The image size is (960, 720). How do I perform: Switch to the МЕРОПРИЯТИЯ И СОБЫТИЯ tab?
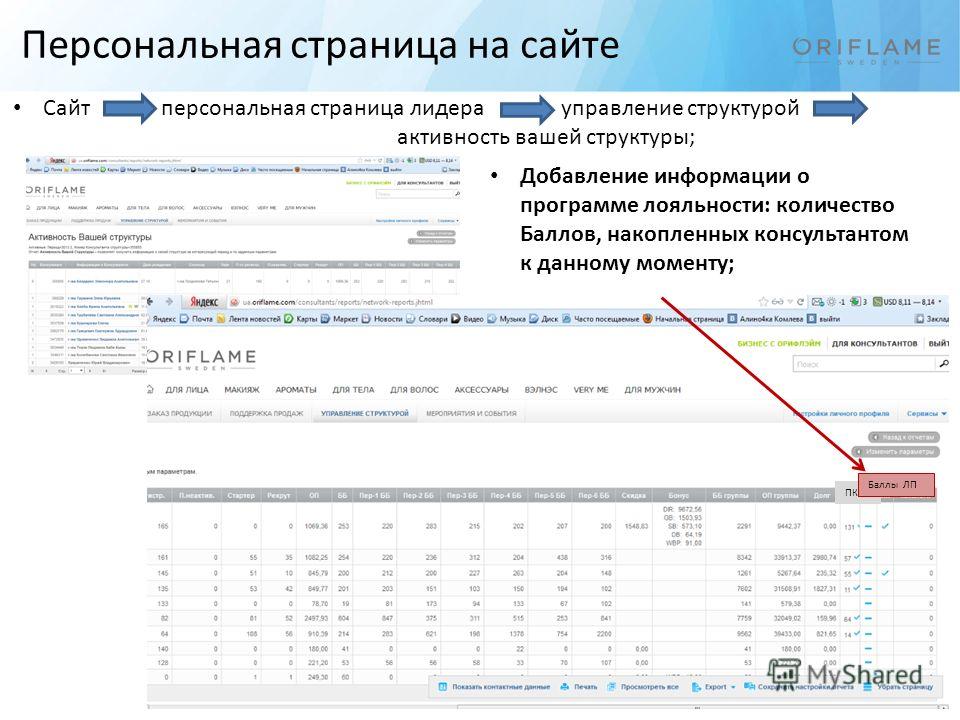[x=471, y=413]
